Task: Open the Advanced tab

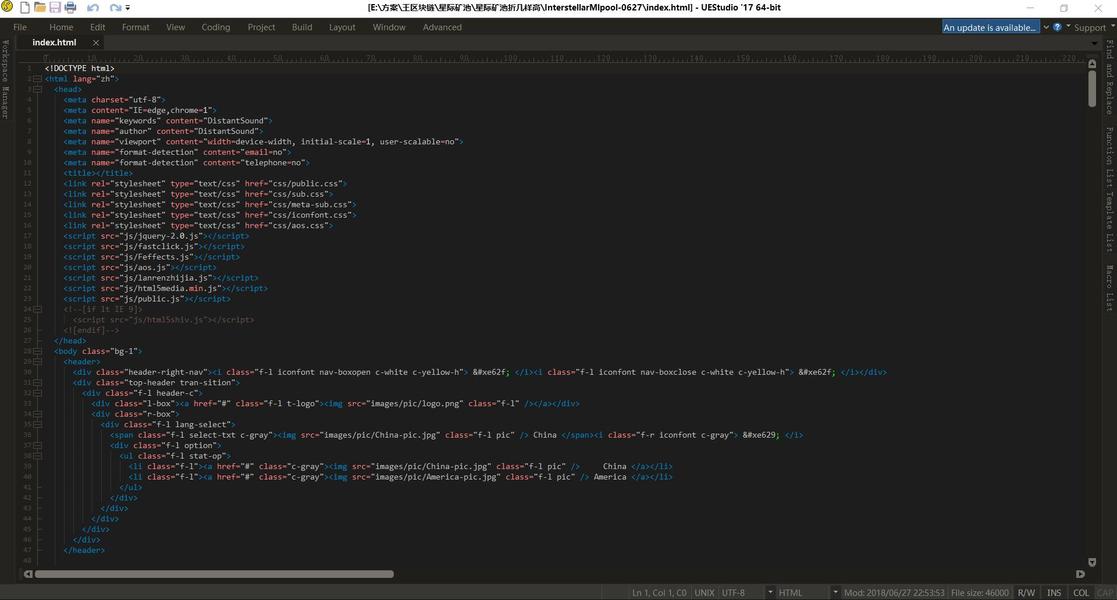Action: click(x=442, y=27)
